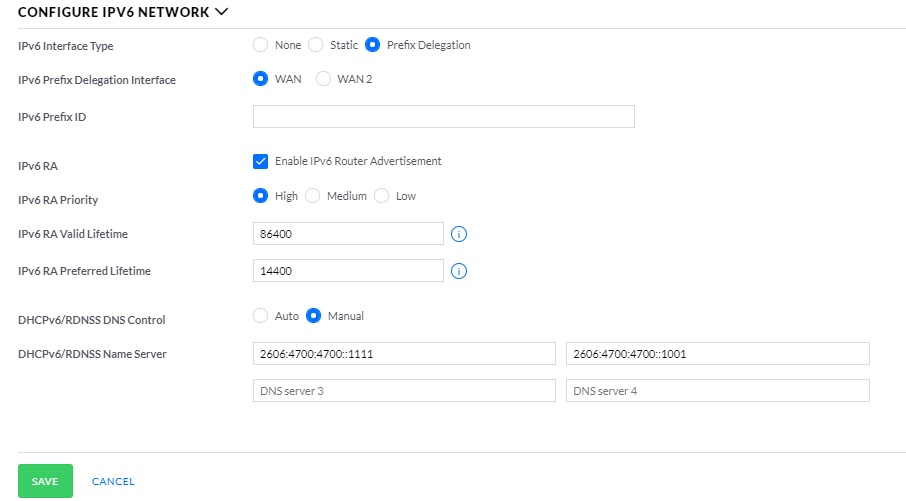
Task: Click the Cancel link
Action: point(113,481)
